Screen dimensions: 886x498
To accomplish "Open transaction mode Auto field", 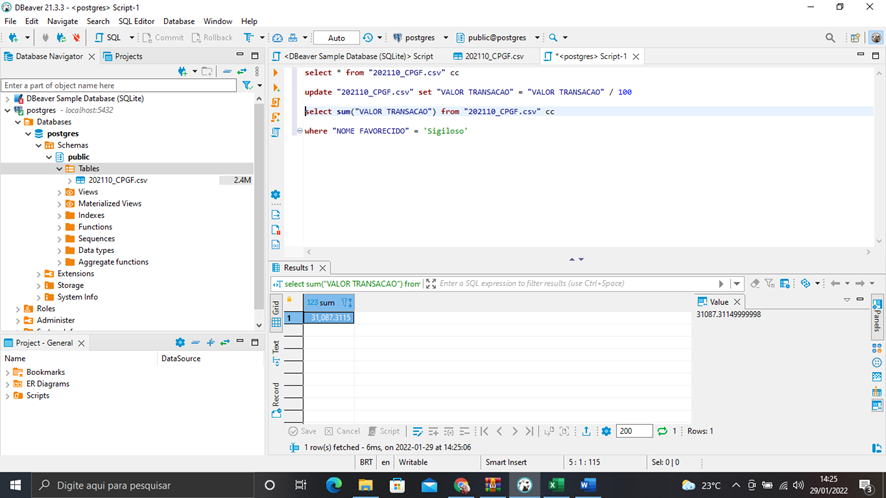I will [x=336, y=38].
